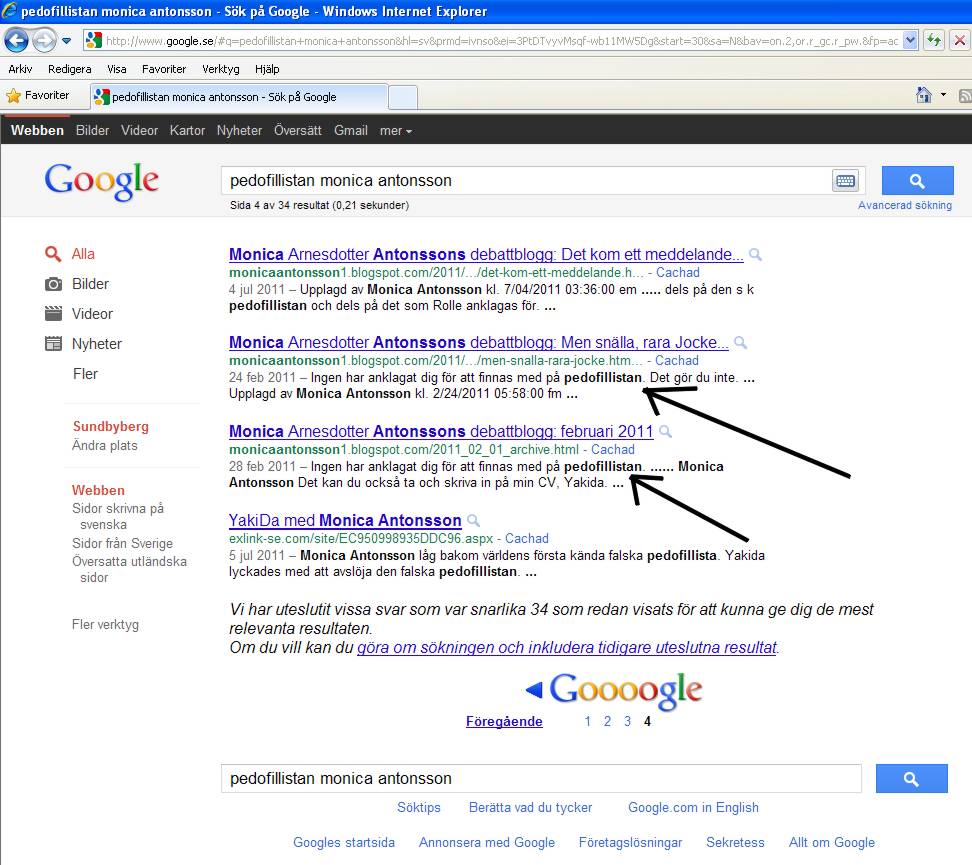Open Cachad link for 2011_02_01_archive result

tap(612, 450)
